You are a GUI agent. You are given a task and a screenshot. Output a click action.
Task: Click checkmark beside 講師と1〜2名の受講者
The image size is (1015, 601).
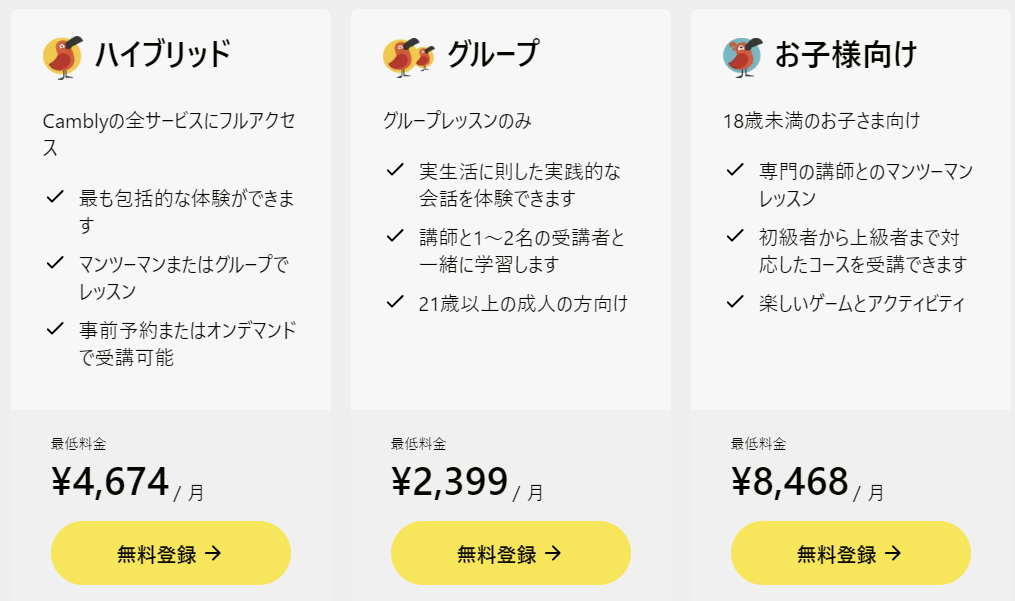(x=395, y=236)
